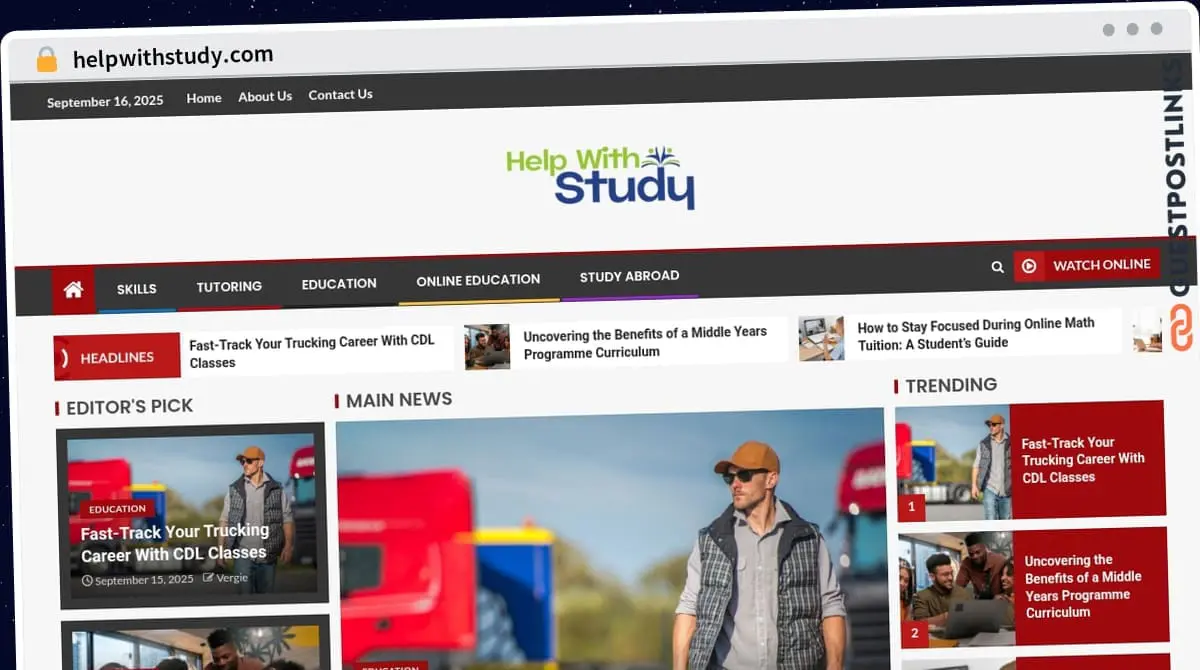Open the About Us page link
The height and width of the screenshot is (670, 1200).
265,97
